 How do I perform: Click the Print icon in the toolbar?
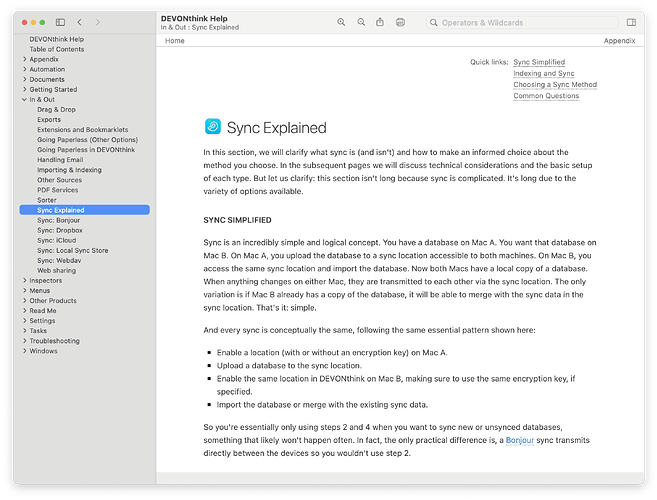(401, 22)
